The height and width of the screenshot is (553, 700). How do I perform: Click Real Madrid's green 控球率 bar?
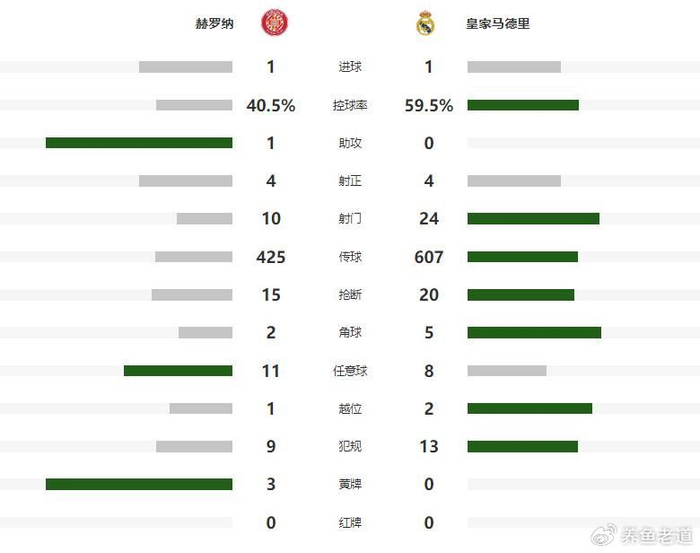click(x=523, y=105)
